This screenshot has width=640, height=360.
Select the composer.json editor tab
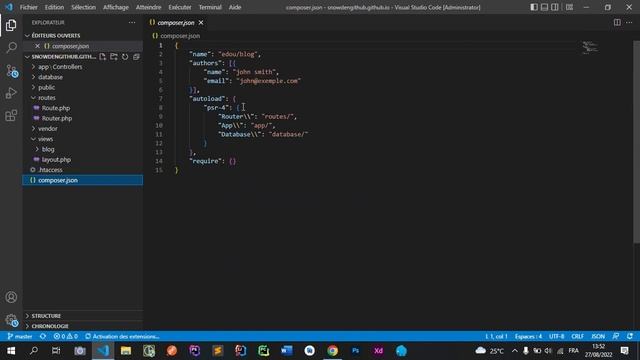(x=176, y=23)
